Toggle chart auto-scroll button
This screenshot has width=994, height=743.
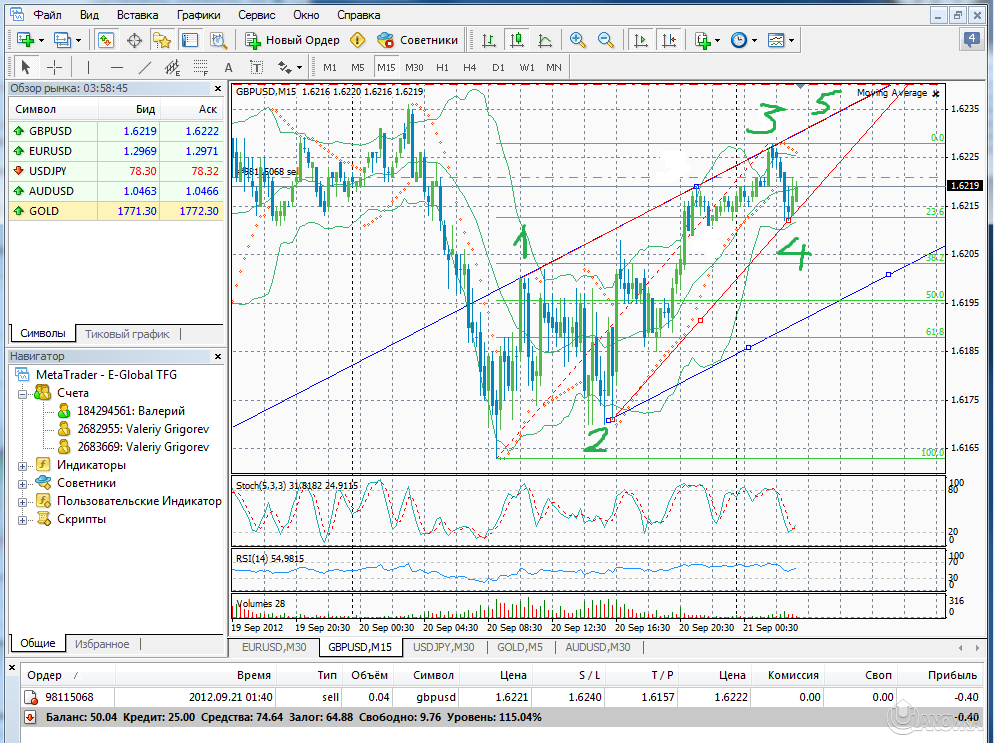click(640, 40)
